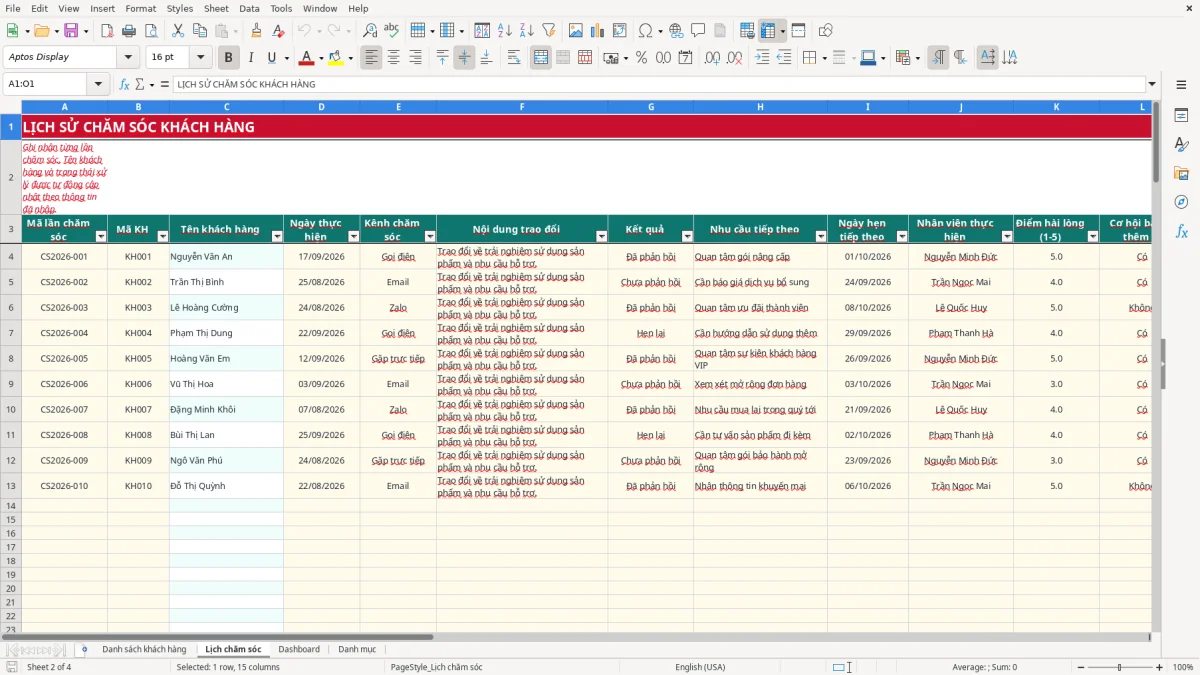Image resolution: width=1200 pixels, height=675 pixels.
Task: Insert Special Character omega icon
Action: click(645, 31)
